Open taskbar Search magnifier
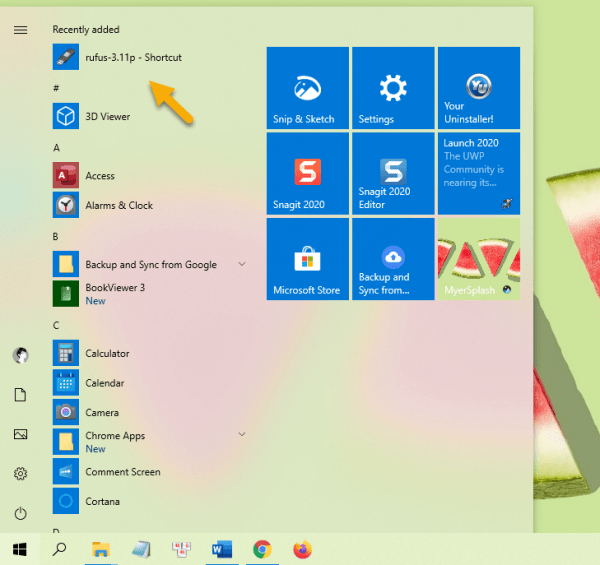Viewport: 600px width, 565px height. (59, 549)
